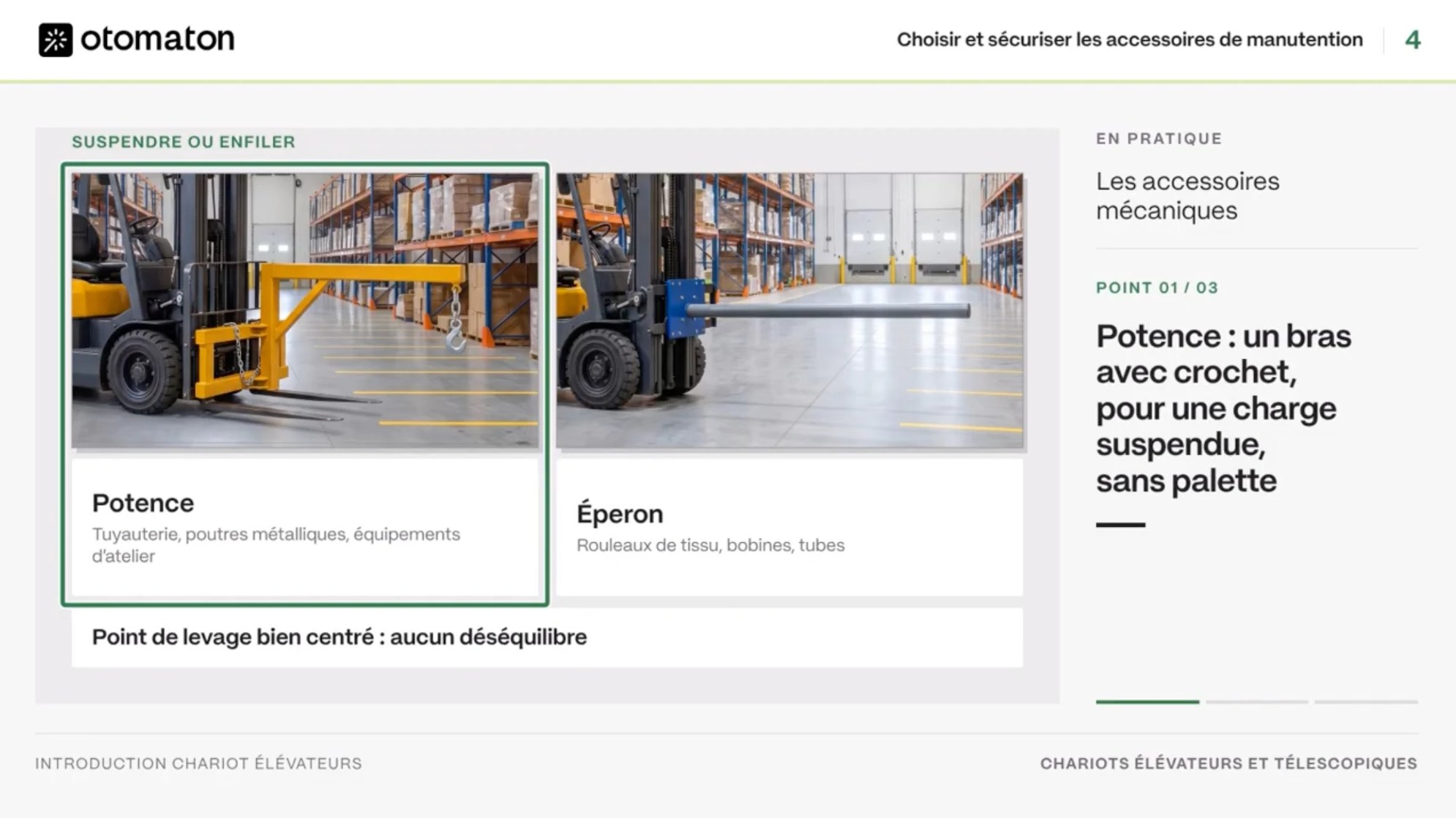Click the POINT 01 / 03 indicator
This screenshot has height=818, width=1456.
pyautogui.click(x=1157, y=288)
